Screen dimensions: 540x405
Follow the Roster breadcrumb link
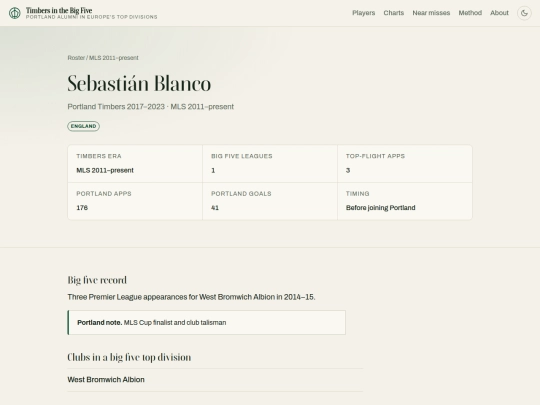(x=76, y=58)
